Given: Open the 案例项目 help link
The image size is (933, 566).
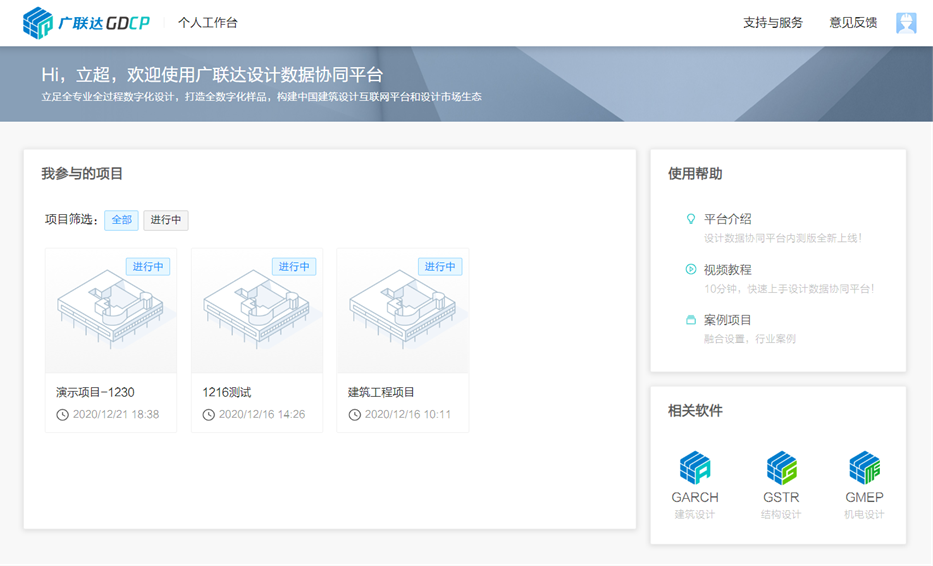Looking at the screenshot, I should pos(728,320).
